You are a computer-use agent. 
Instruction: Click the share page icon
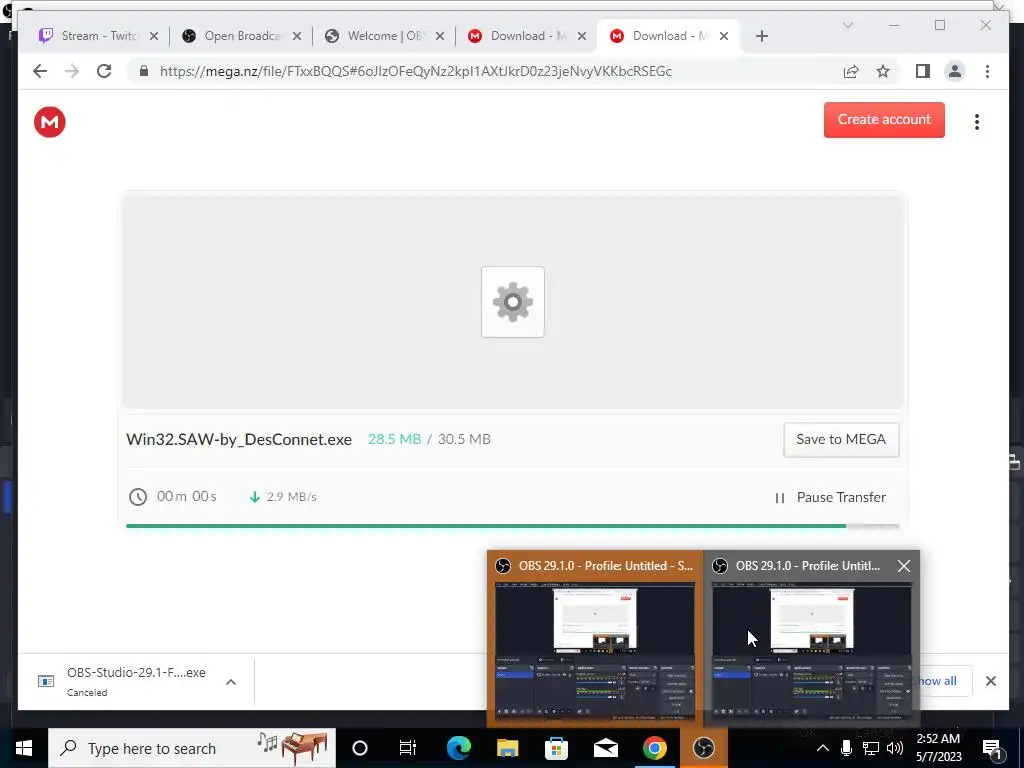click(x=851, y=71)
